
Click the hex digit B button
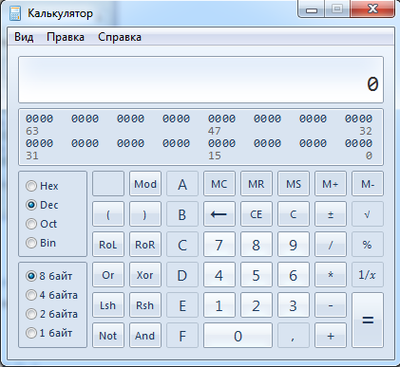tap(182, 214)
